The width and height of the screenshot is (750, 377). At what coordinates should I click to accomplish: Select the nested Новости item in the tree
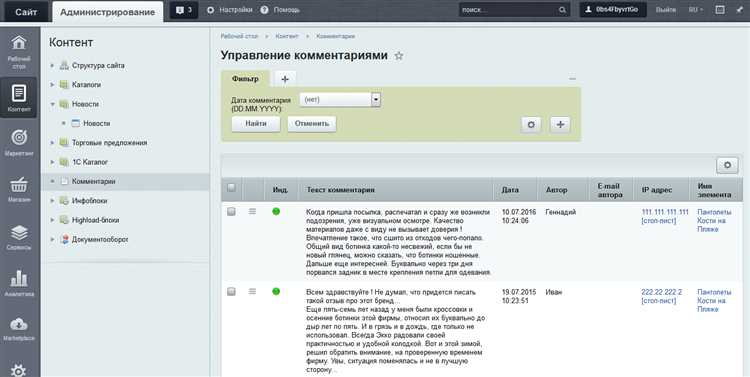97,123
